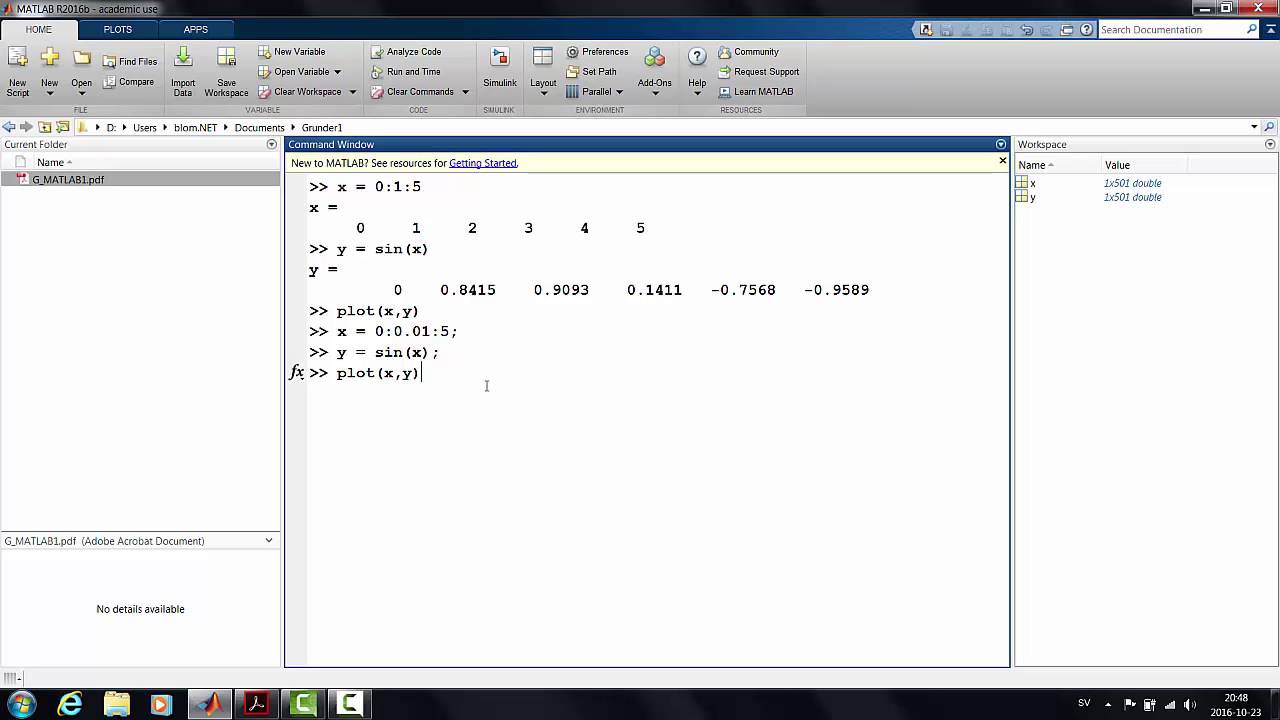This screenshot has width=1280, height=720.
Task: Open Windows Start button
Action: 22,704
